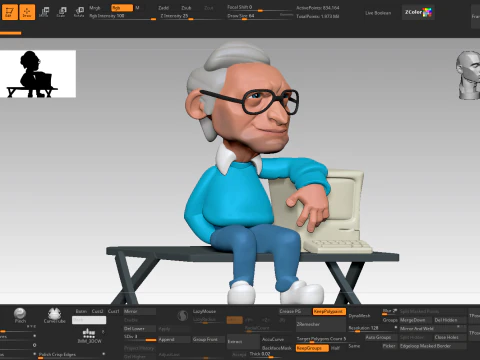Screen dimensions: 480x360
Task: Select the Move transform icon
Action: pyautogui.click(x=44, y=12)
